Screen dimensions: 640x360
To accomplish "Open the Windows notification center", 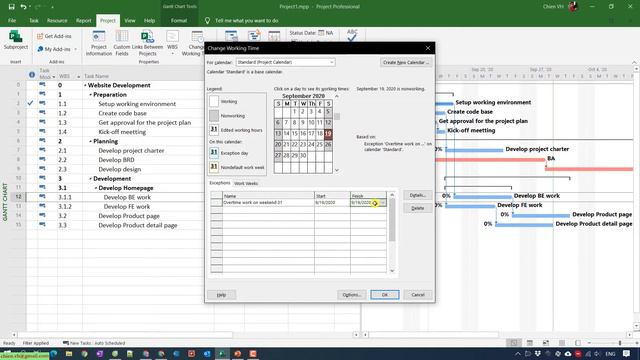I will point(627,353).
